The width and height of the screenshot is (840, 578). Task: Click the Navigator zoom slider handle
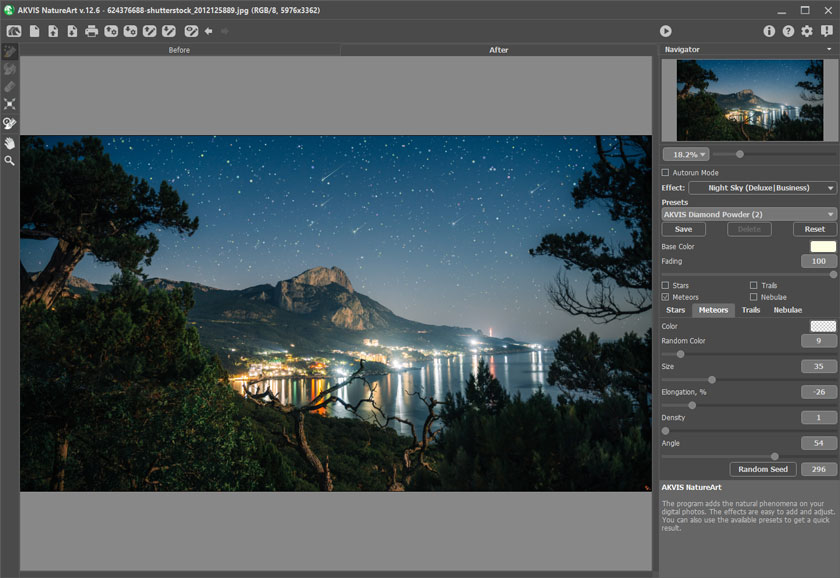point(739,154)
